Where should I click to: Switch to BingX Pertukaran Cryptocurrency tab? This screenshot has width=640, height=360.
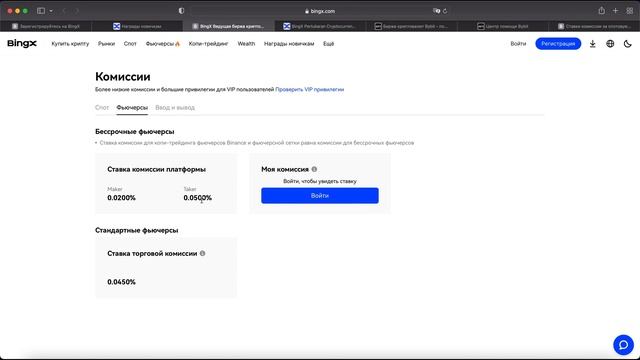point(320,26)
